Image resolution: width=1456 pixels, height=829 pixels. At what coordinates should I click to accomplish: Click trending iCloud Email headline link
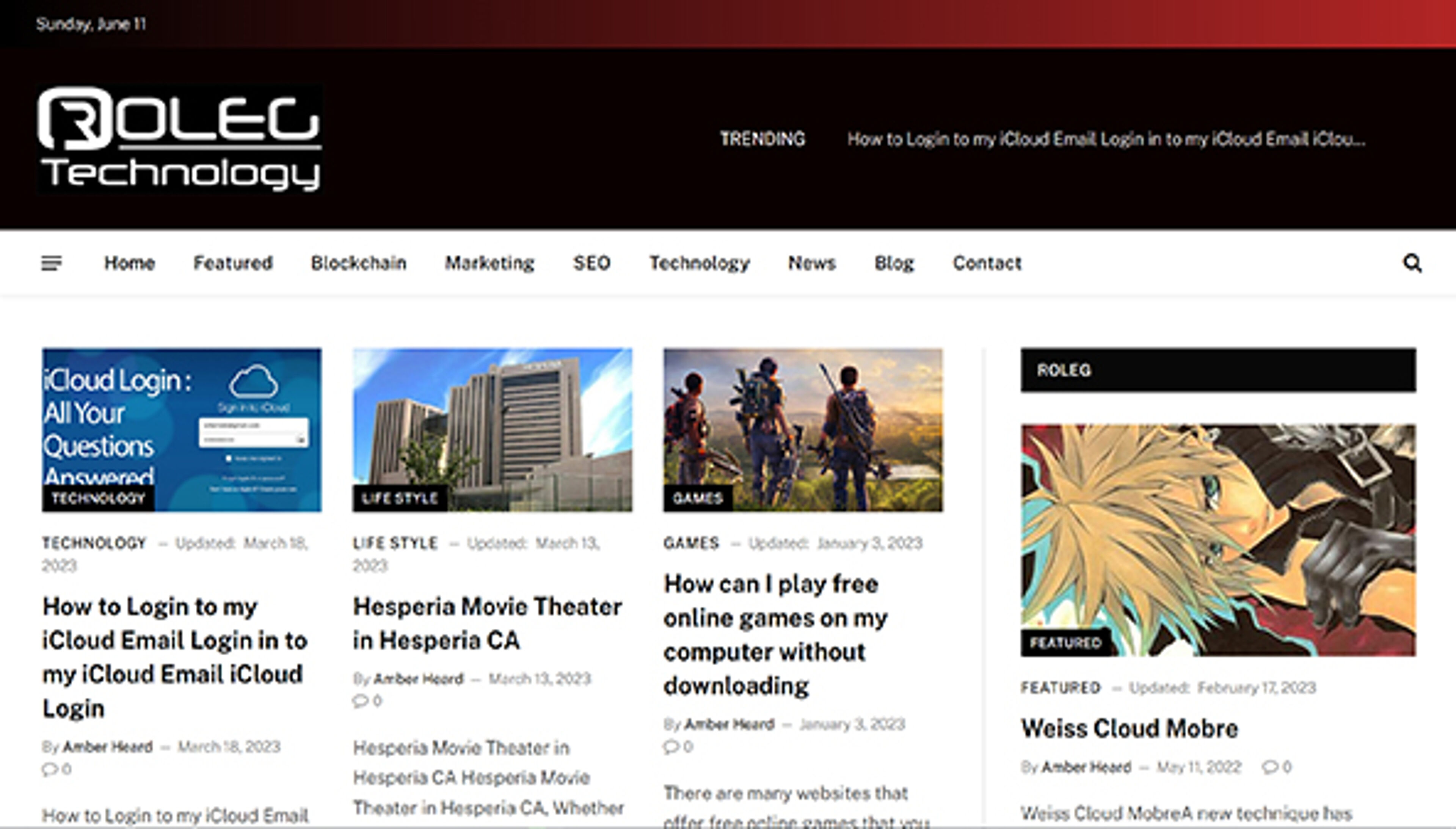[1105, 139]
